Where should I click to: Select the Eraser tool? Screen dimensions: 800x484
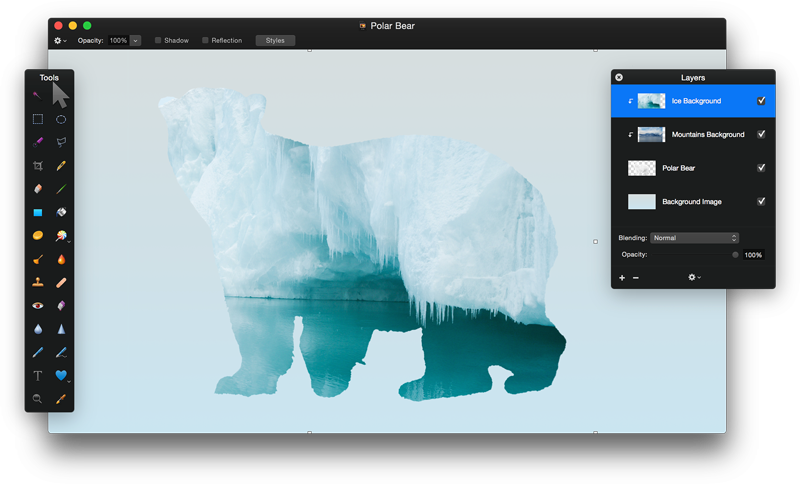(38, 189)
